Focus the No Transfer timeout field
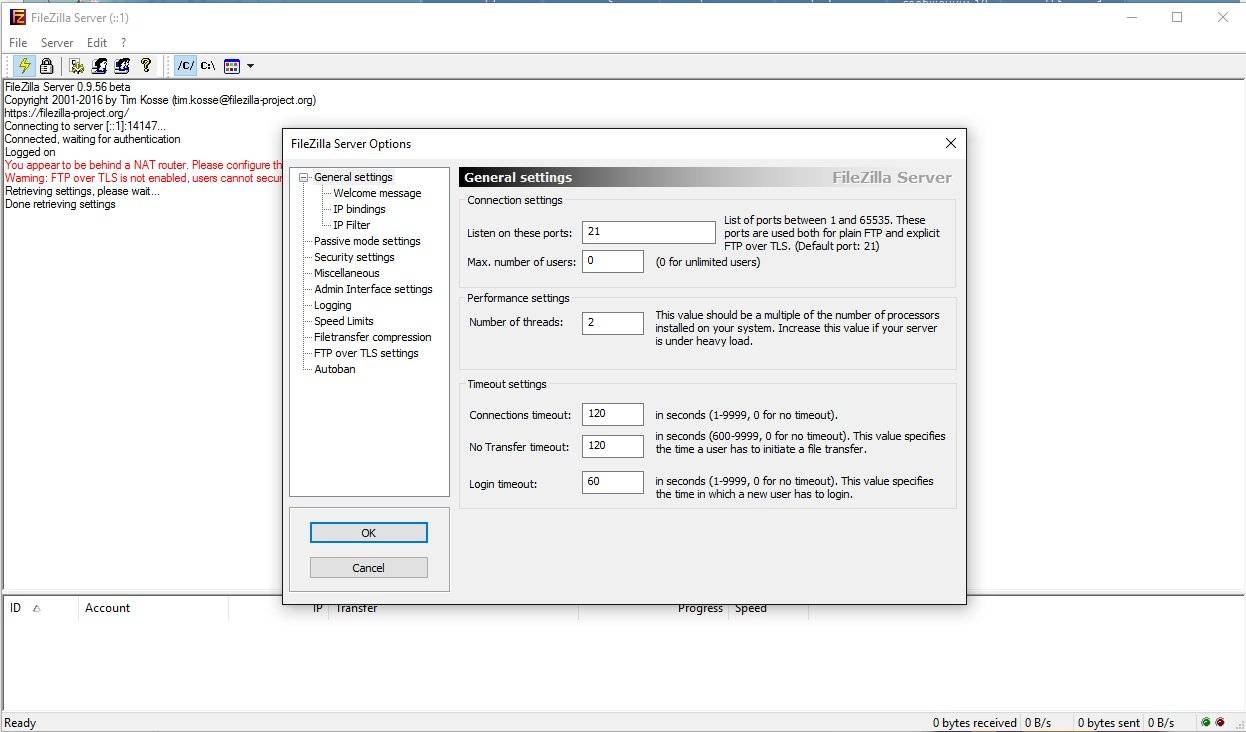1246x732 pixels. coord(613,446)
